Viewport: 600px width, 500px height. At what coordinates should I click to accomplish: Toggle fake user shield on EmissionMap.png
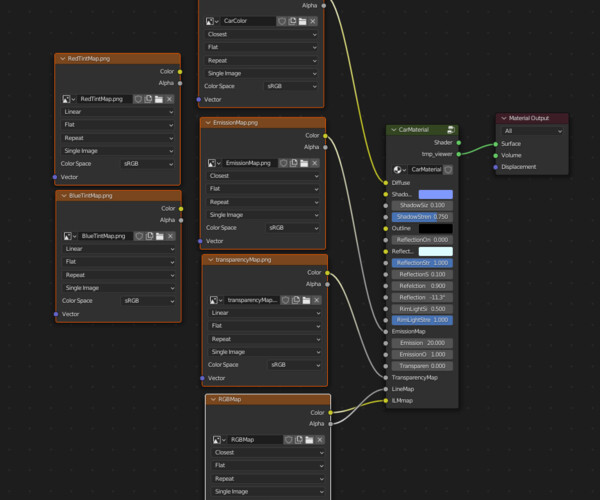coord(284,163)
